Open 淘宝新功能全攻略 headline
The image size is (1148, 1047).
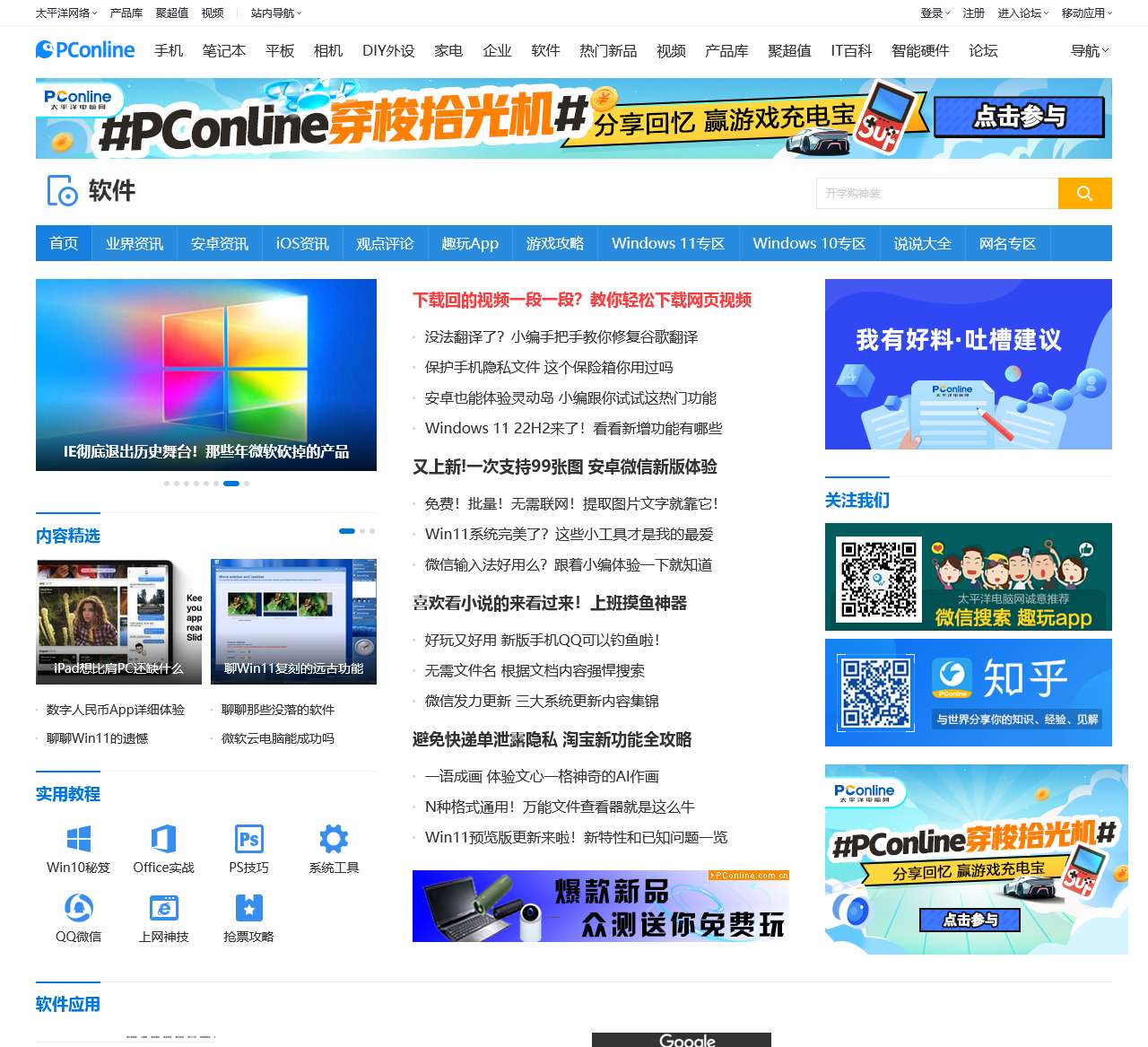(552, 739)
